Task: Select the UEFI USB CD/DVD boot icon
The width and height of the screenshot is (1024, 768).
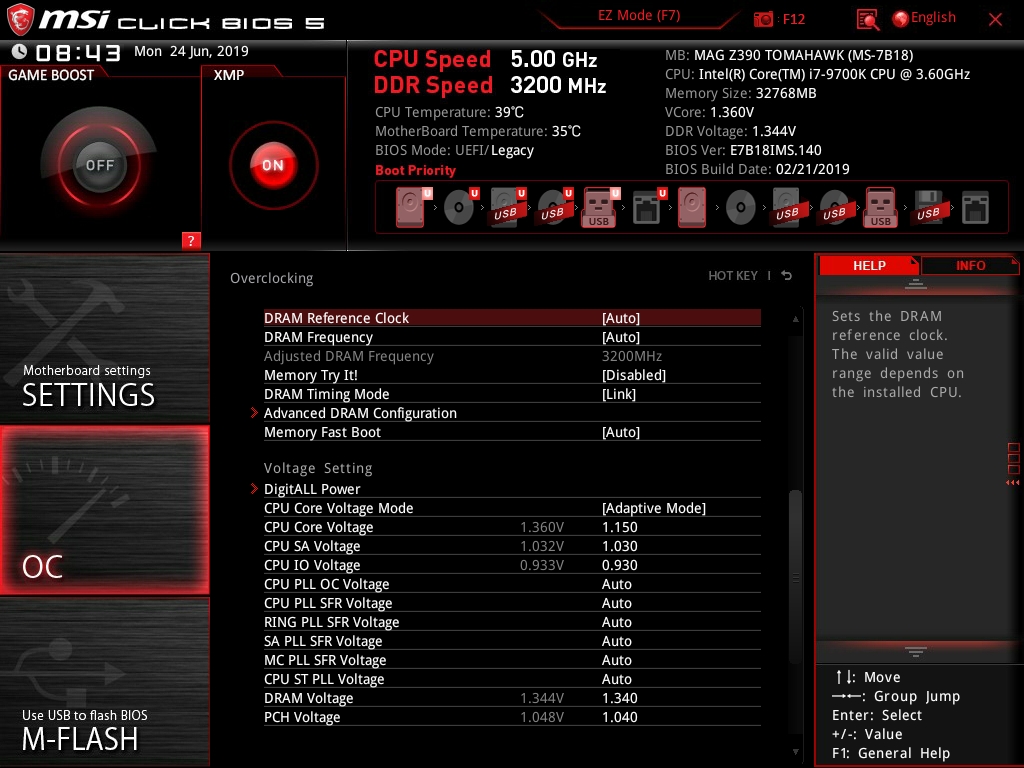Action: (554, 208)
